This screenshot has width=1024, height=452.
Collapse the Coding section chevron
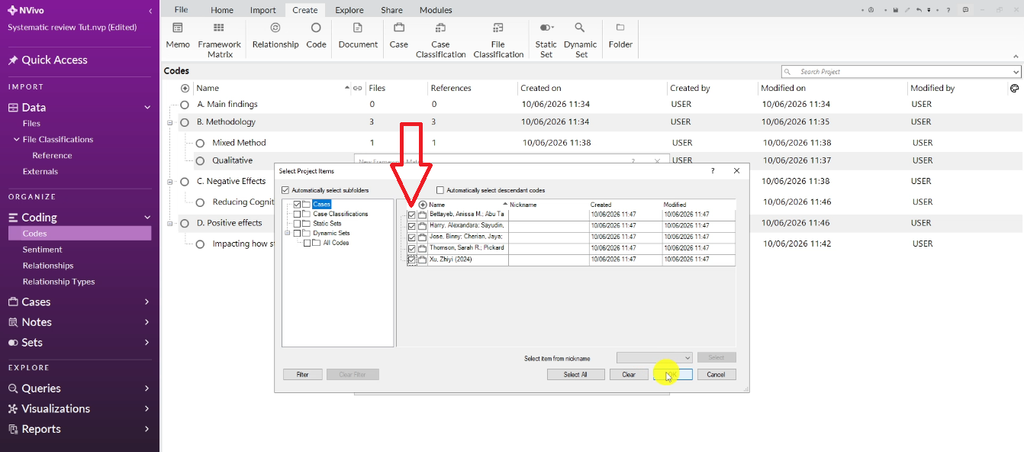coord(146,218)
